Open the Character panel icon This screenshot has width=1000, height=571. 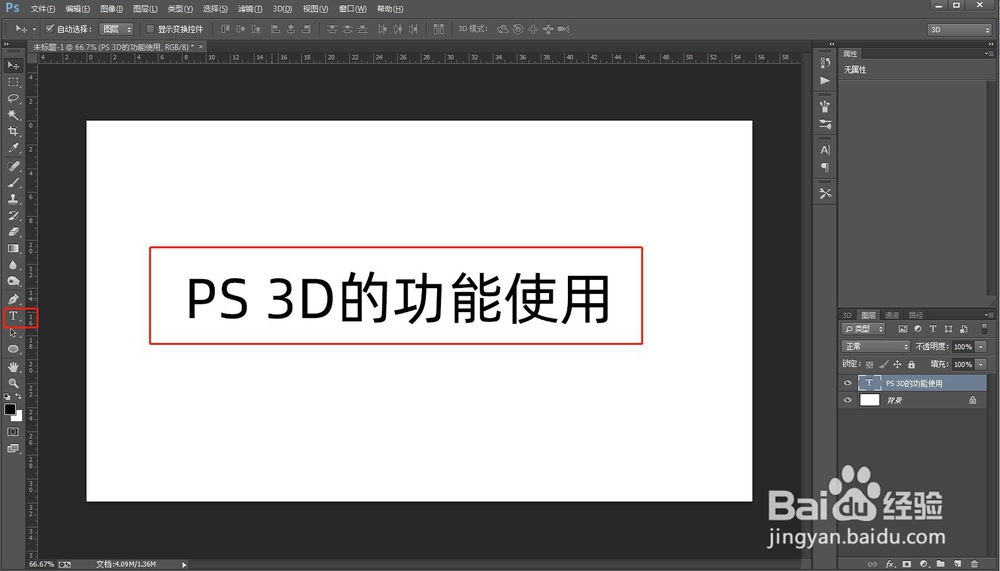[825, 150]
